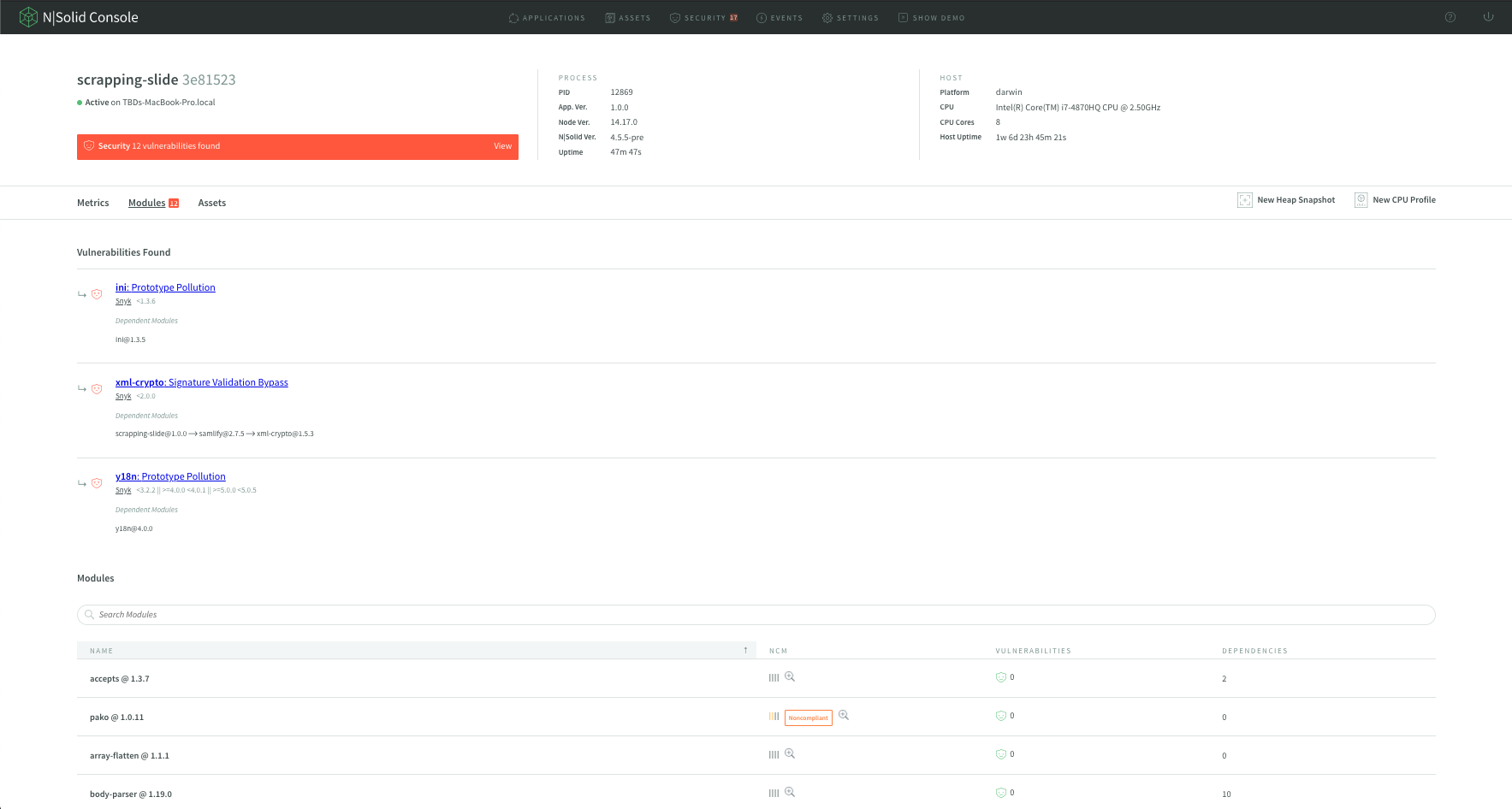Click NCM magnifier for array-flatten module

(790, 753)
